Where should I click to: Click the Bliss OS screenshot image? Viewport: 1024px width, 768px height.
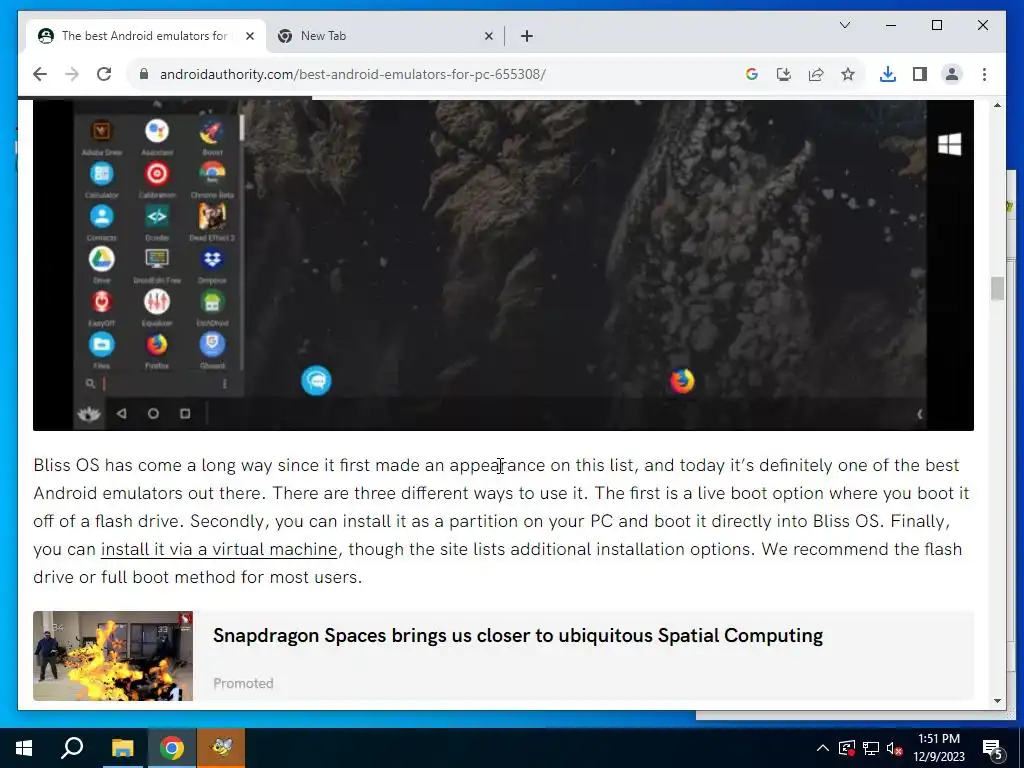pyautogui.click(x=504, y=265)
